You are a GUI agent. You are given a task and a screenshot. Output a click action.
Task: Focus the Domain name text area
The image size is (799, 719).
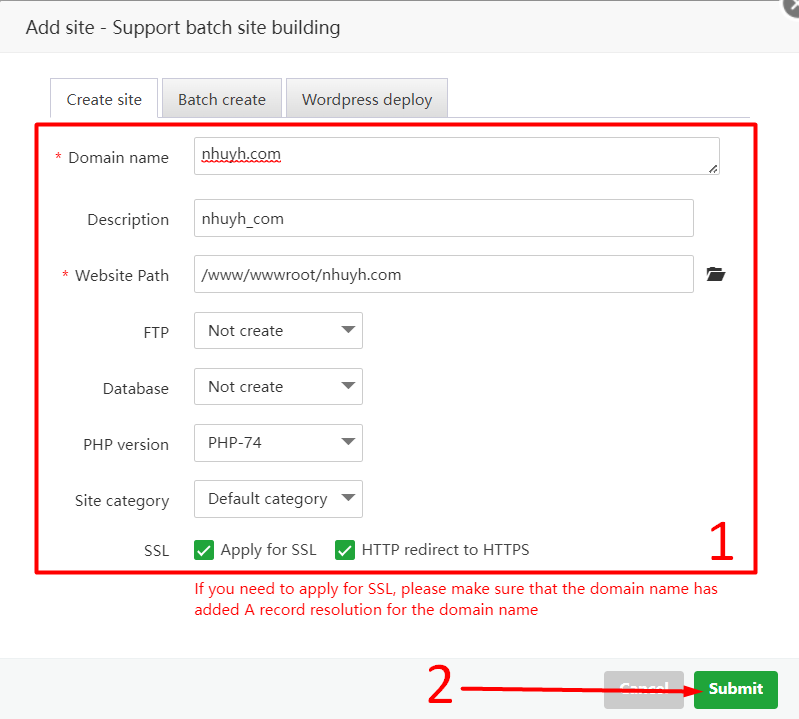pos(456,156)
